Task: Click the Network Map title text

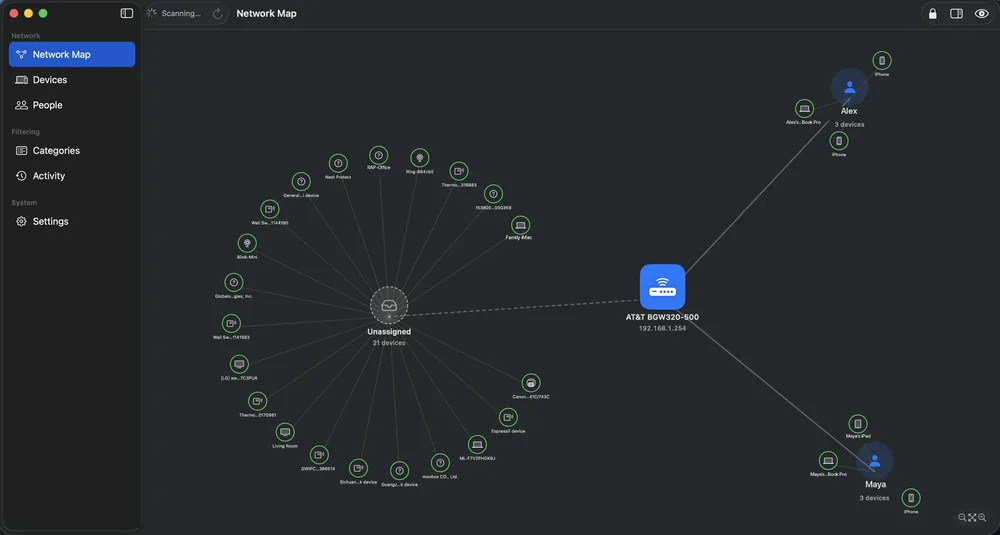Action: coord(267,13)
